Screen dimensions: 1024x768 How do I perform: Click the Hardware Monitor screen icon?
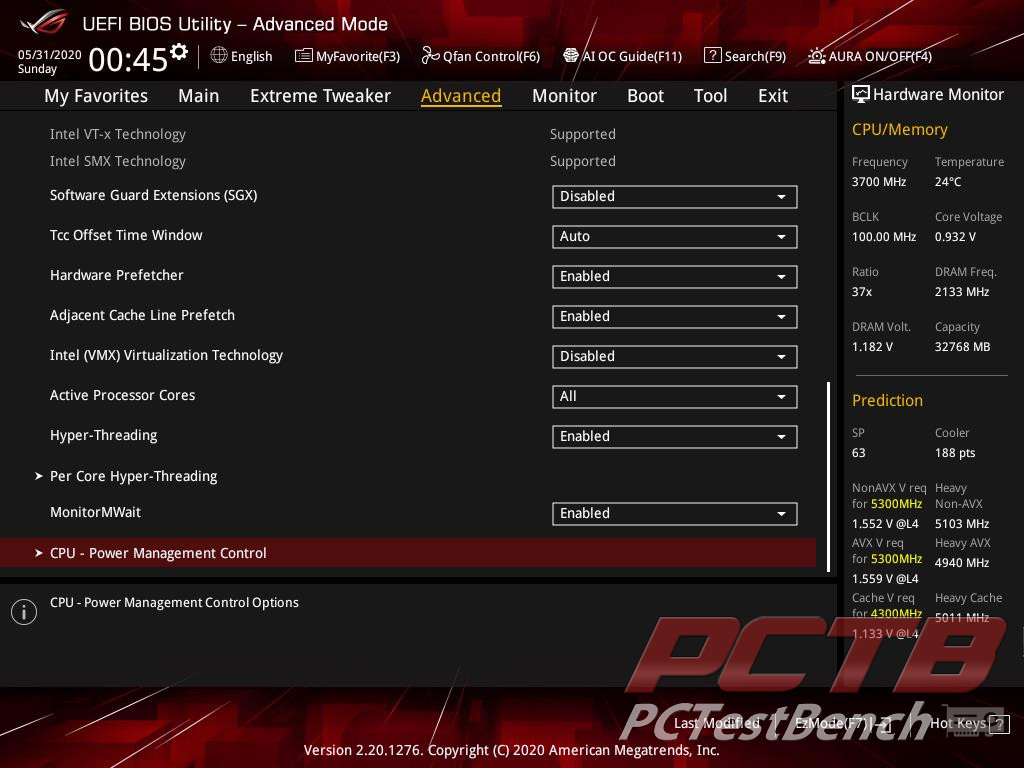coord(861,95)
